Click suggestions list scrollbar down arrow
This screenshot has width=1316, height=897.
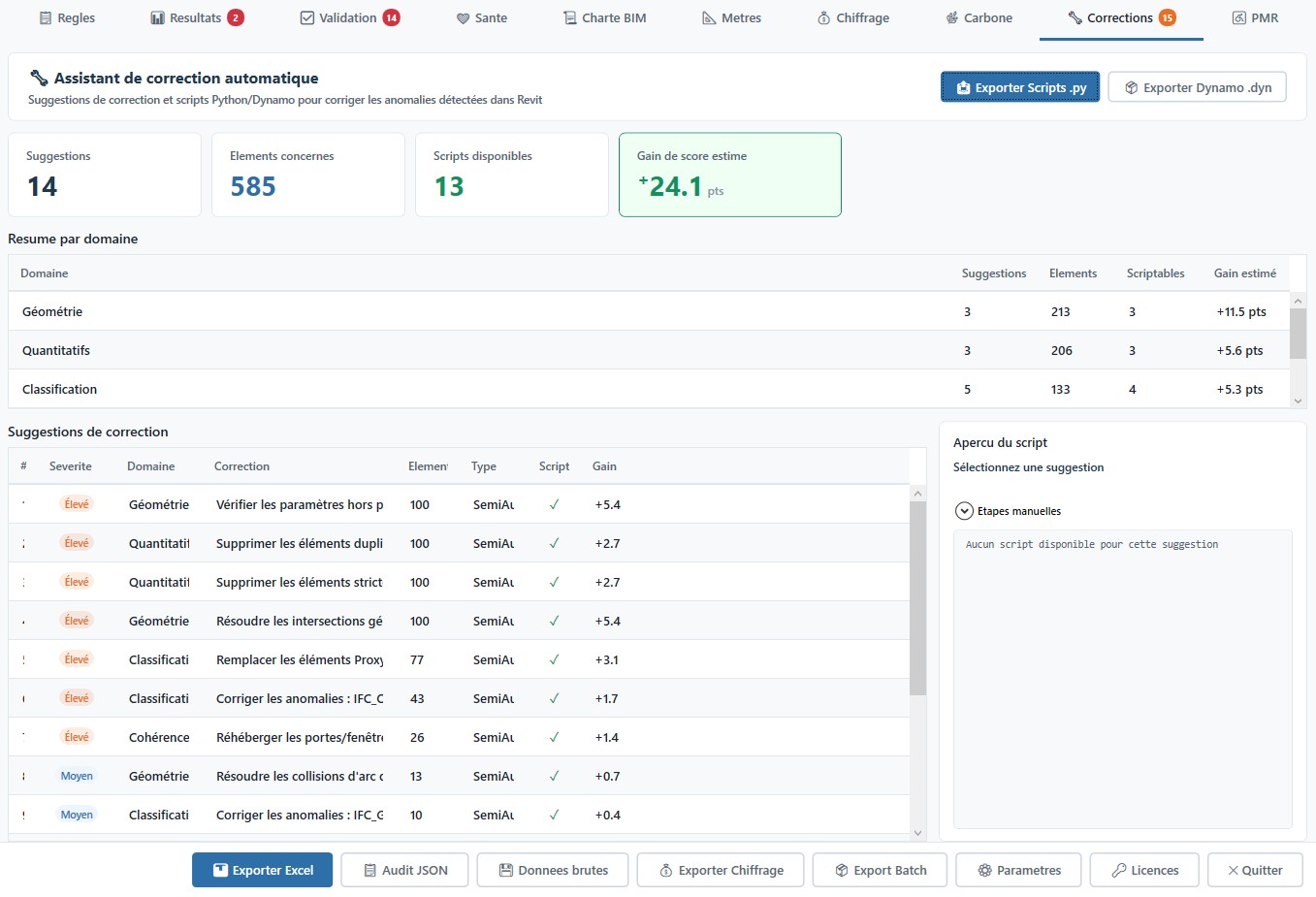point(917,833)
